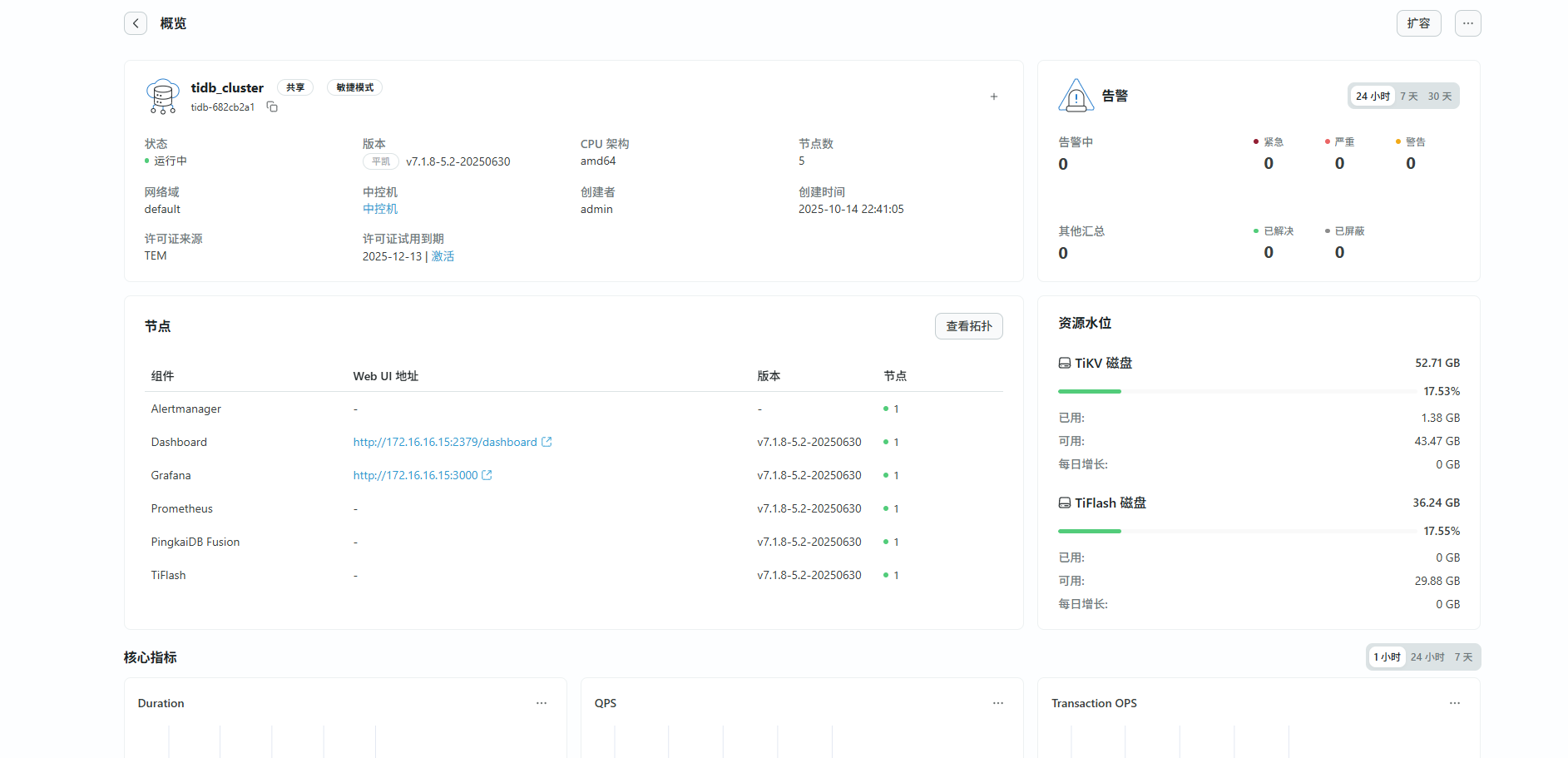Image resolution: width=1568 pixels, height=758 pixels.
Task: Select the 7 天 core metrics tab
Action: 1463,657
